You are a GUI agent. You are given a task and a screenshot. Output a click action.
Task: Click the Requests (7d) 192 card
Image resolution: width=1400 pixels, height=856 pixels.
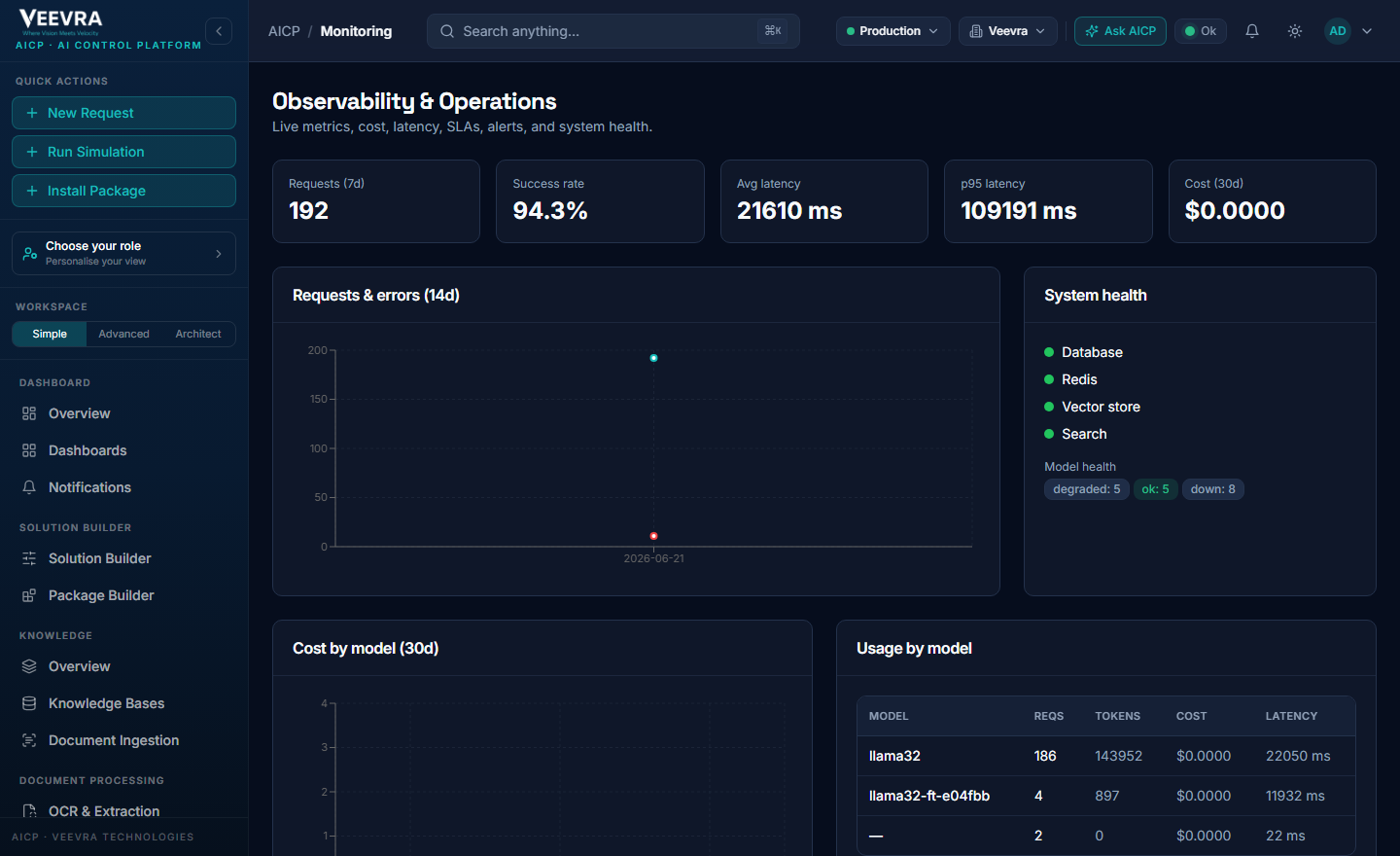point(376,201)
